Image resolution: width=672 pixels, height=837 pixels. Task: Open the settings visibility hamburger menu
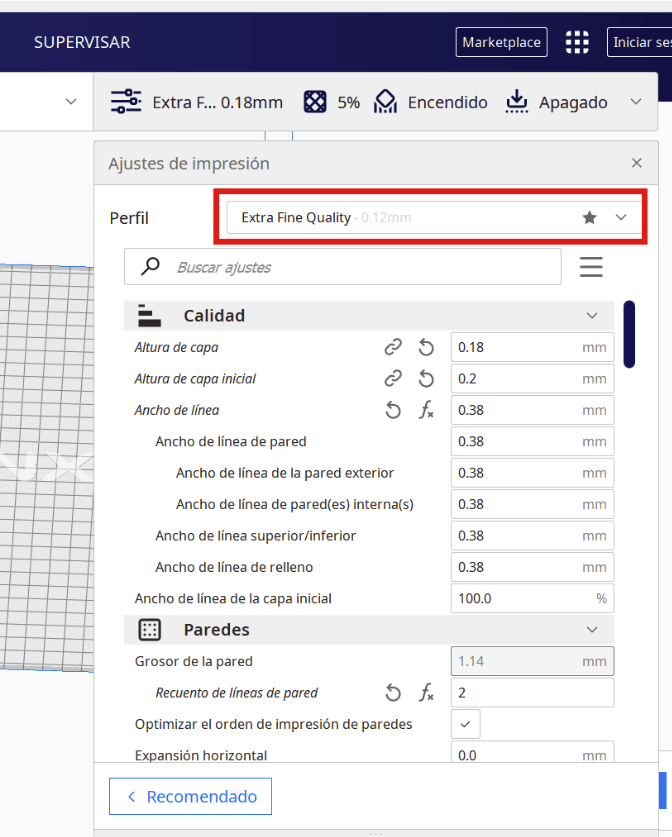coord(591,267)
